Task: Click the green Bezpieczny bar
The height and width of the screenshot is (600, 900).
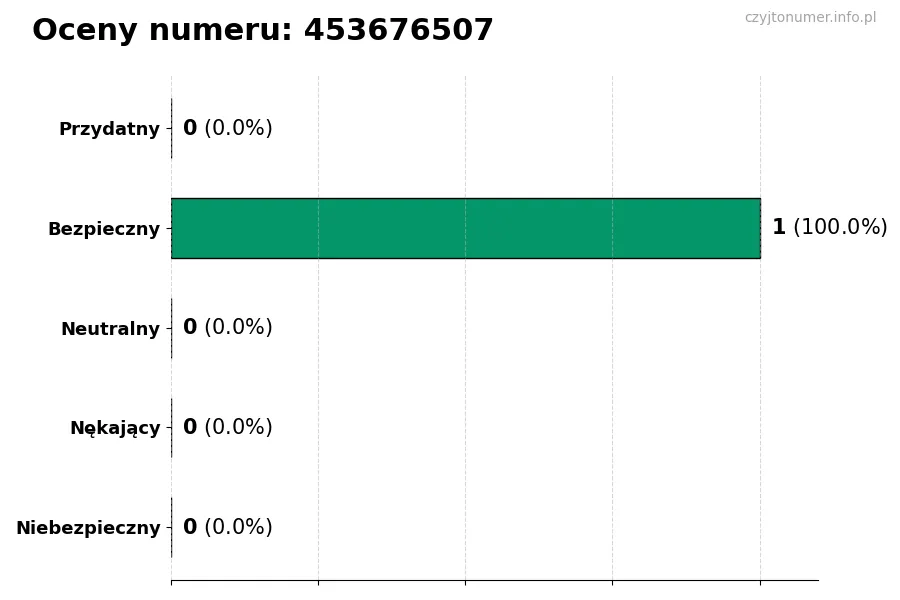Action: [465, 228]
